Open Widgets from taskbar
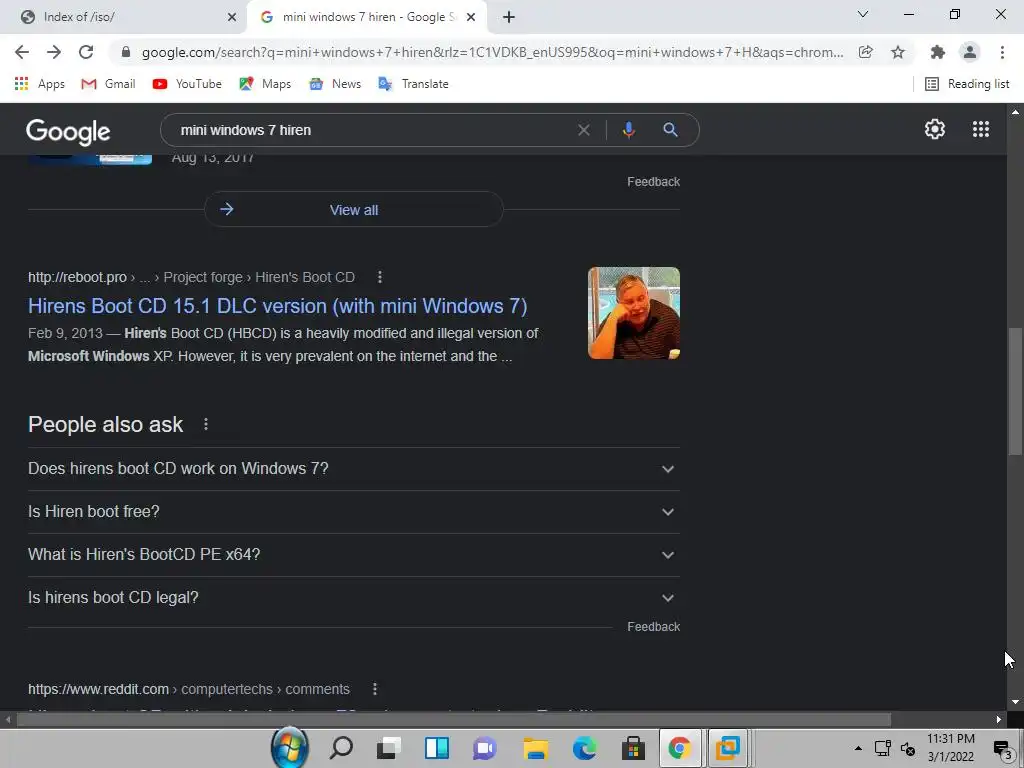The width and height of the screenshot is (1024, 768). 436,748
